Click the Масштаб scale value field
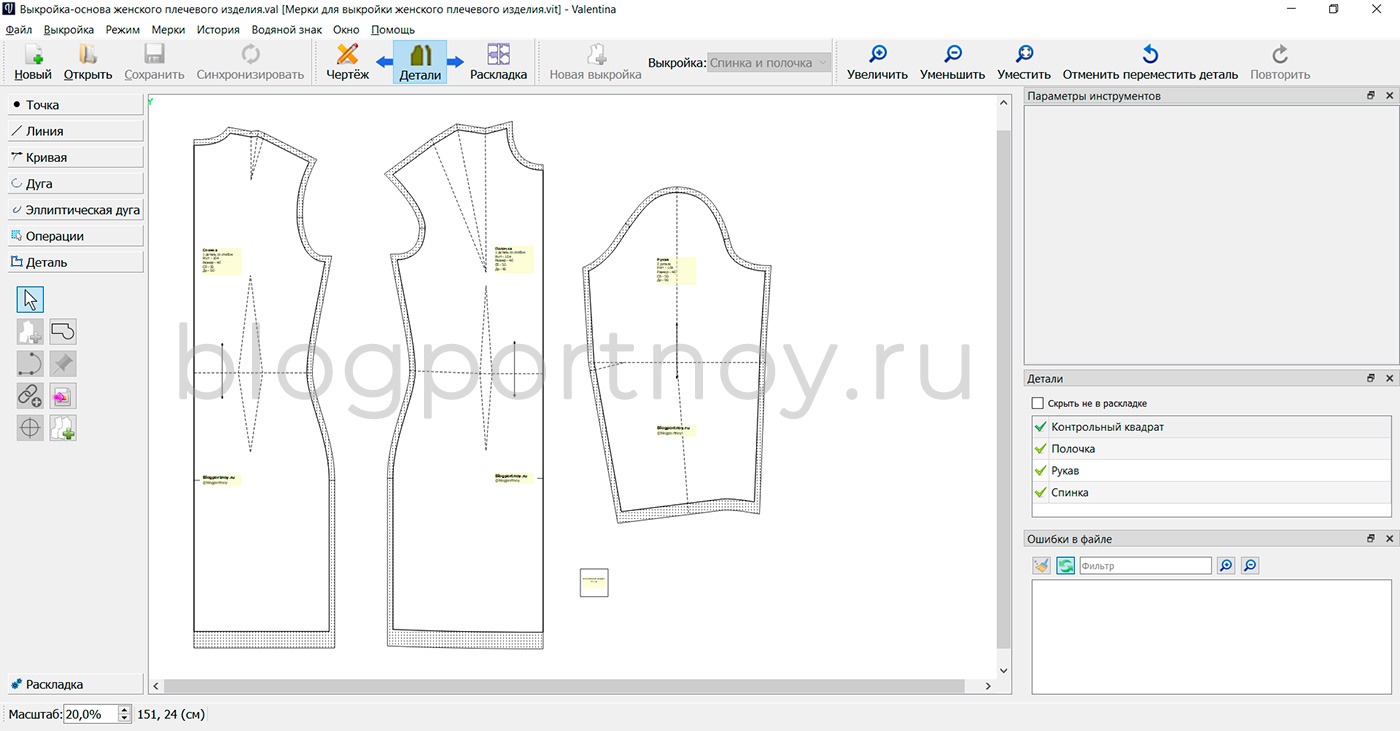The width and height of the screenshot is (1400, 731). (x=90, y=714)
